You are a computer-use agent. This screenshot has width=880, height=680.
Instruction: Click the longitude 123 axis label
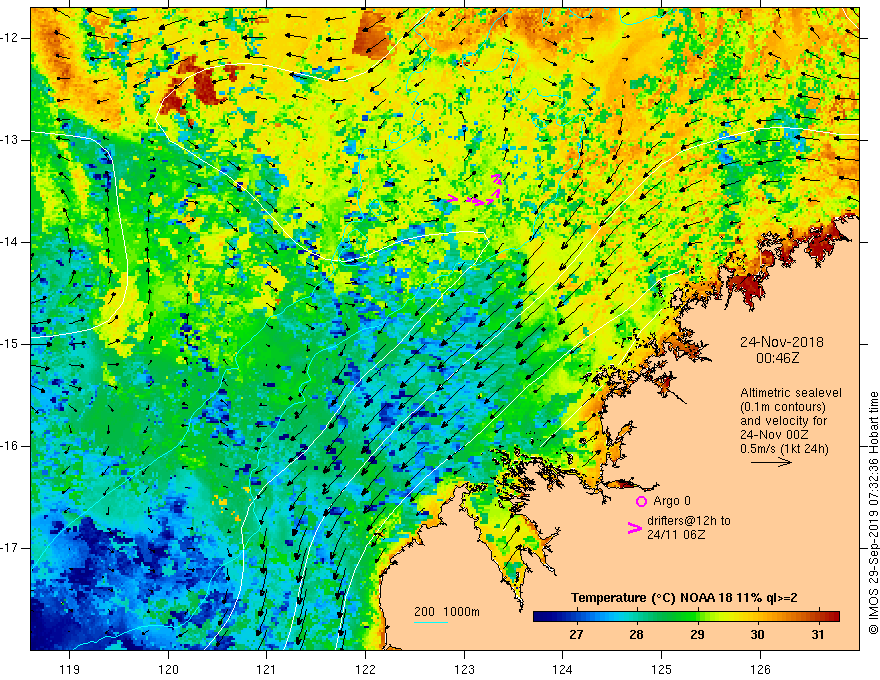tap(464, 669)
